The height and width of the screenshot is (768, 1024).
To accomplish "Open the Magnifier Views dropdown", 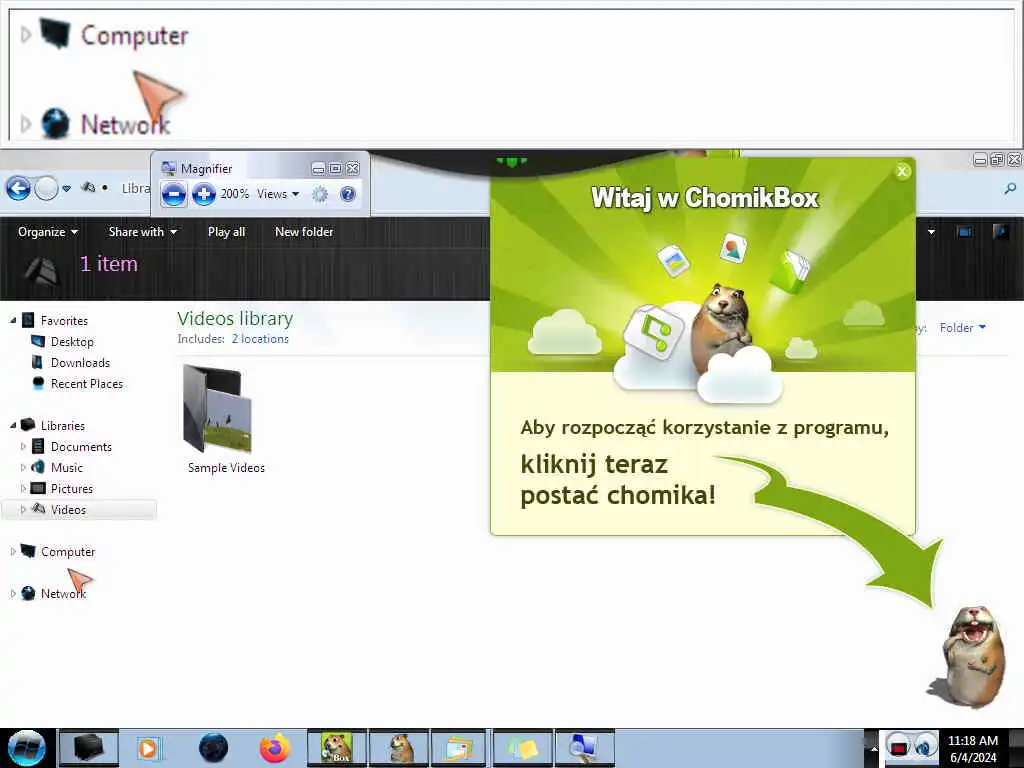I will (x=278, y=194).
